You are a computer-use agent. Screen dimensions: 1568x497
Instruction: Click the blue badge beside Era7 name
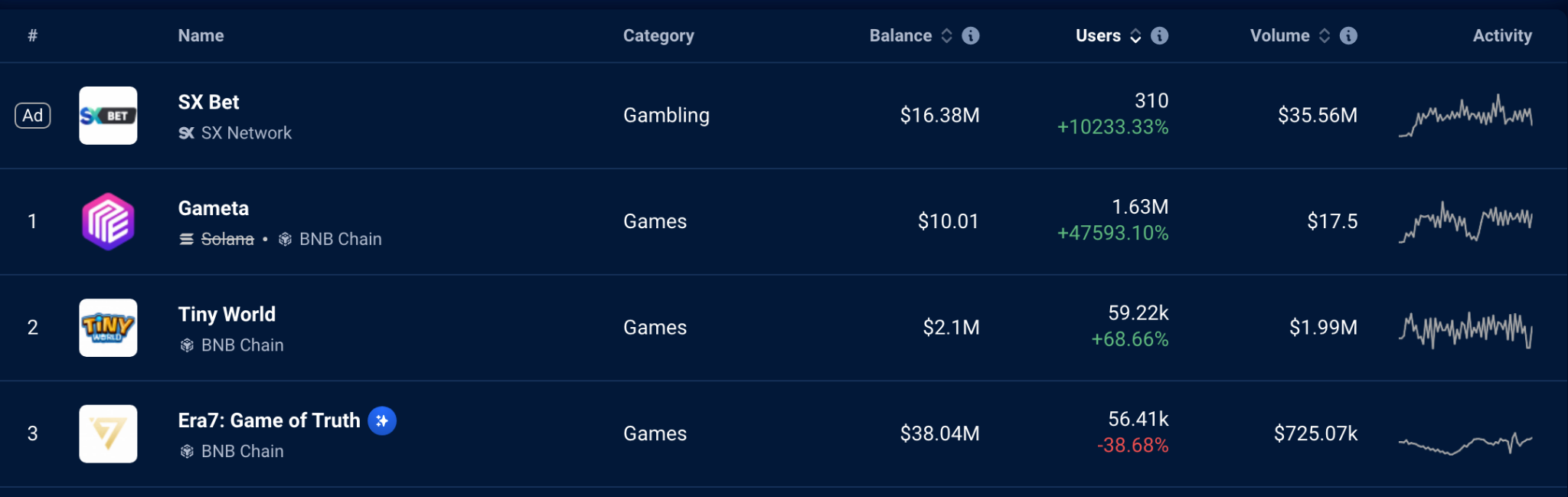tap(382, 420)
